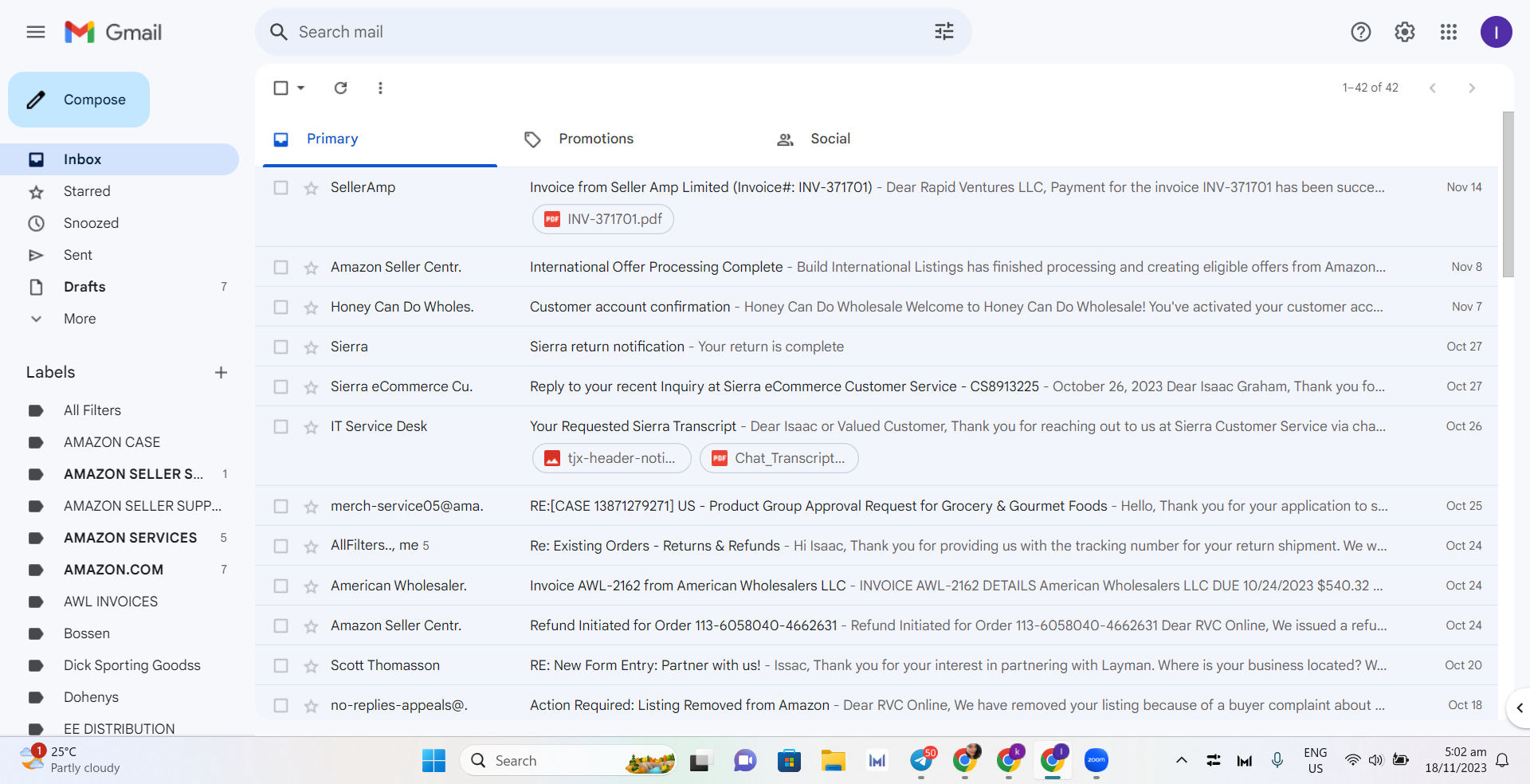Open the select dropdown arrow
The image size is (1530, 784).
[301, 88]
